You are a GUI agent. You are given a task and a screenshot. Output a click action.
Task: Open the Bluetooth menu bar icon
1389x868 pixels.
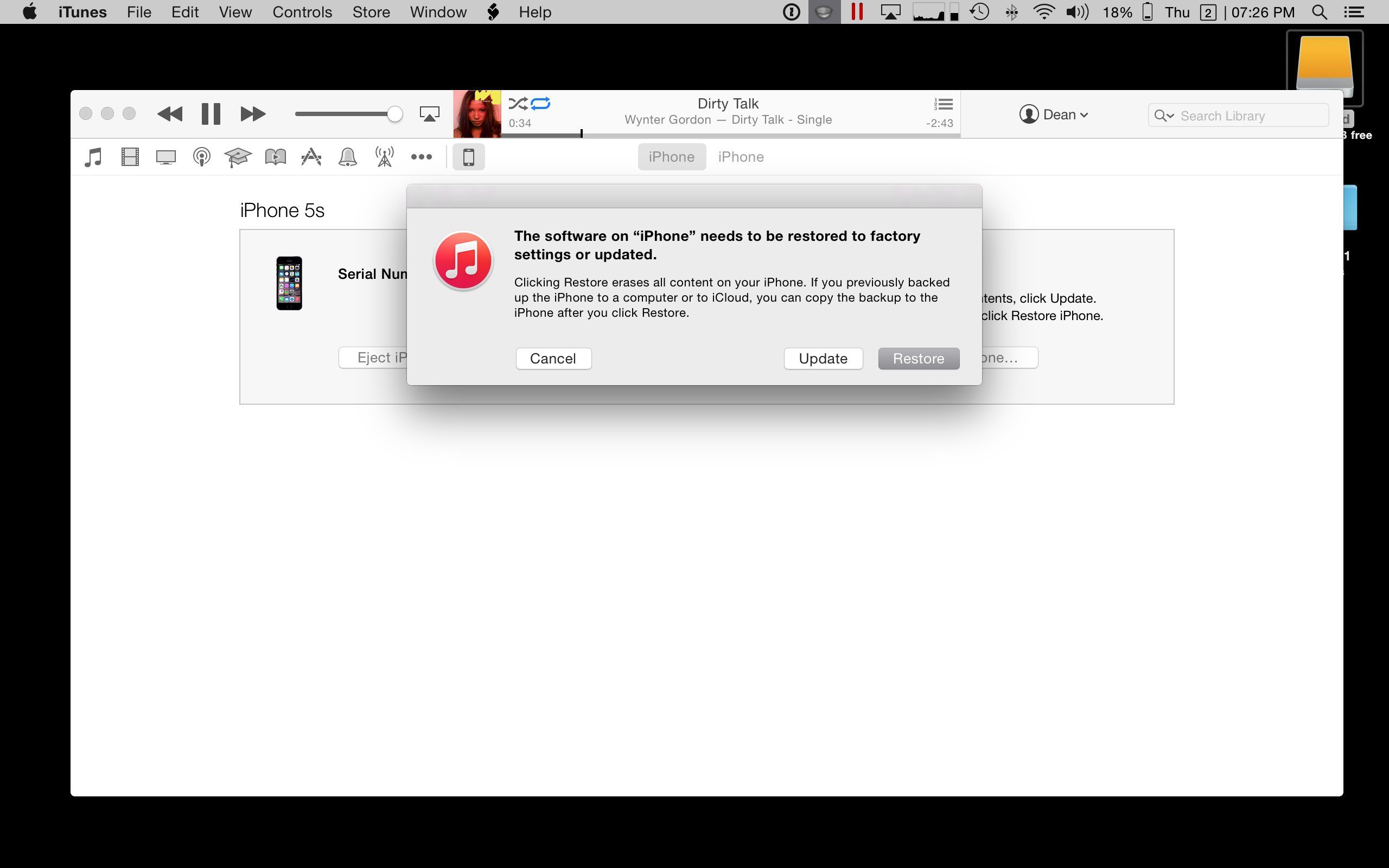[x=1012, y=12]
